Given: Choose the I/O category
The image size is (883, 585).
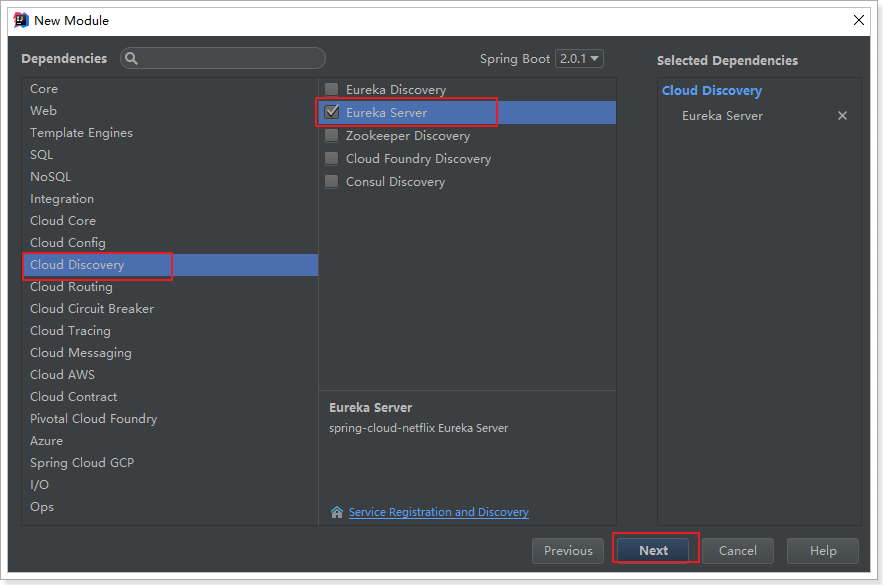Looking at the screenshot, I should tap(170, 484).
